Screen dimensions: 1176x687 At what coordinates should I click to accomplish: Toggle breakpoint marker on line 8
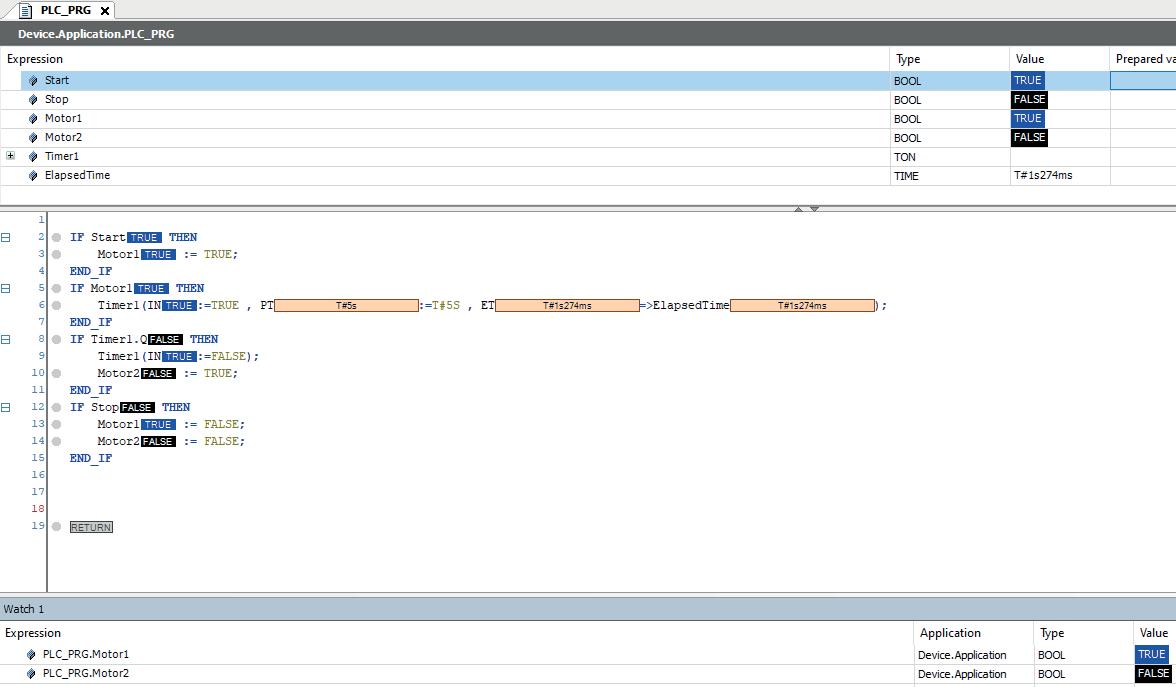[x=56, y=339]
